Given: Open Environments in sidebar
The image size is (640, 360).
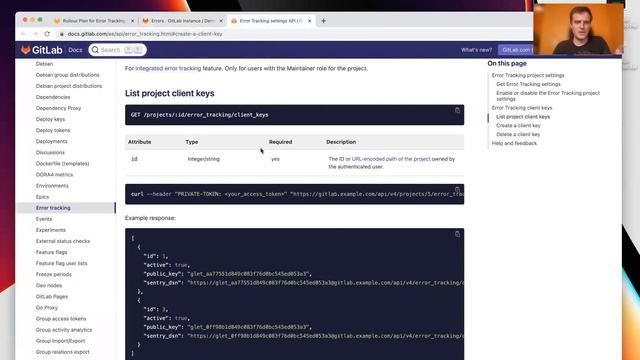Looking at the screenshot, I should (x=52, y=186).
